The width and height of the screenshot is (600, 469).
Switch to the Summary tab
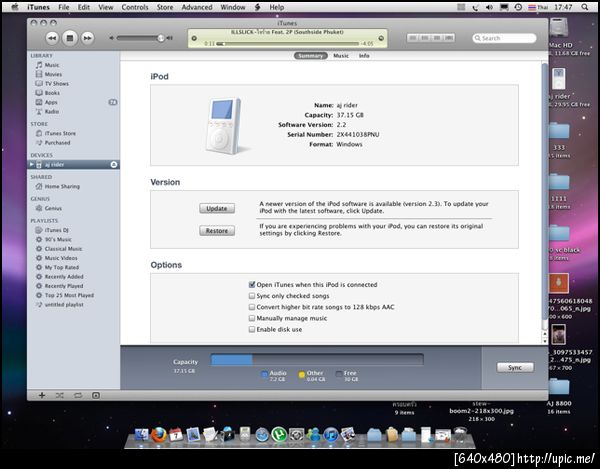pyautogui.click(x=310, y=55)
